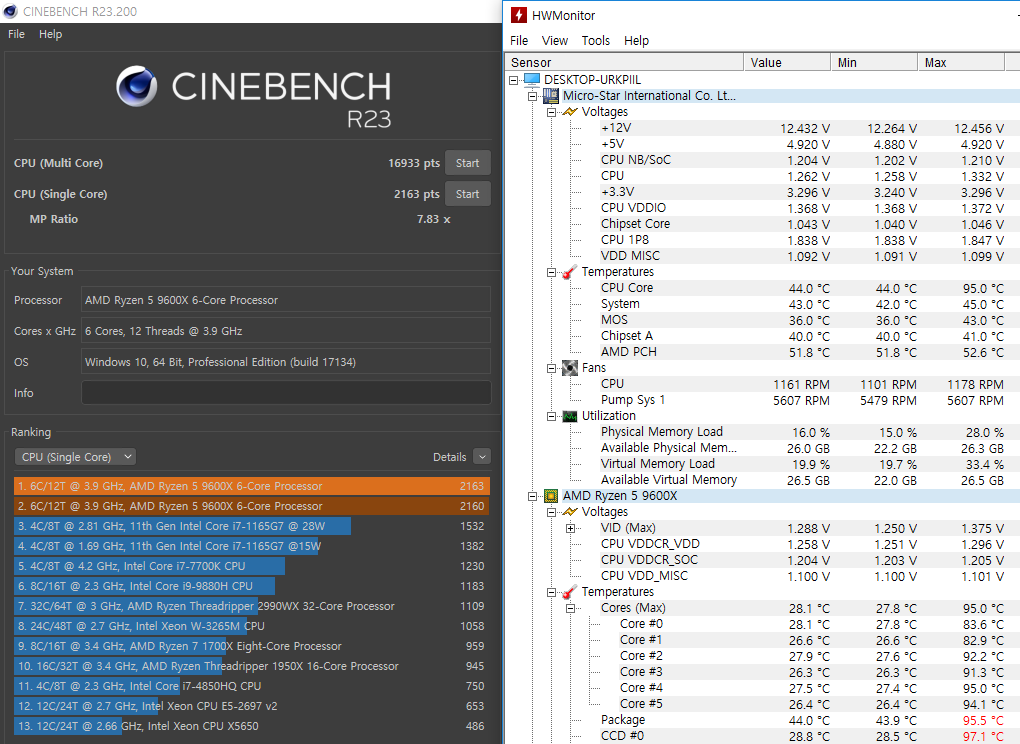Image resolution: width=1020 pixels, height=744 pixels.
Task: Click the Max column header
Action: (x=961, y=62)
